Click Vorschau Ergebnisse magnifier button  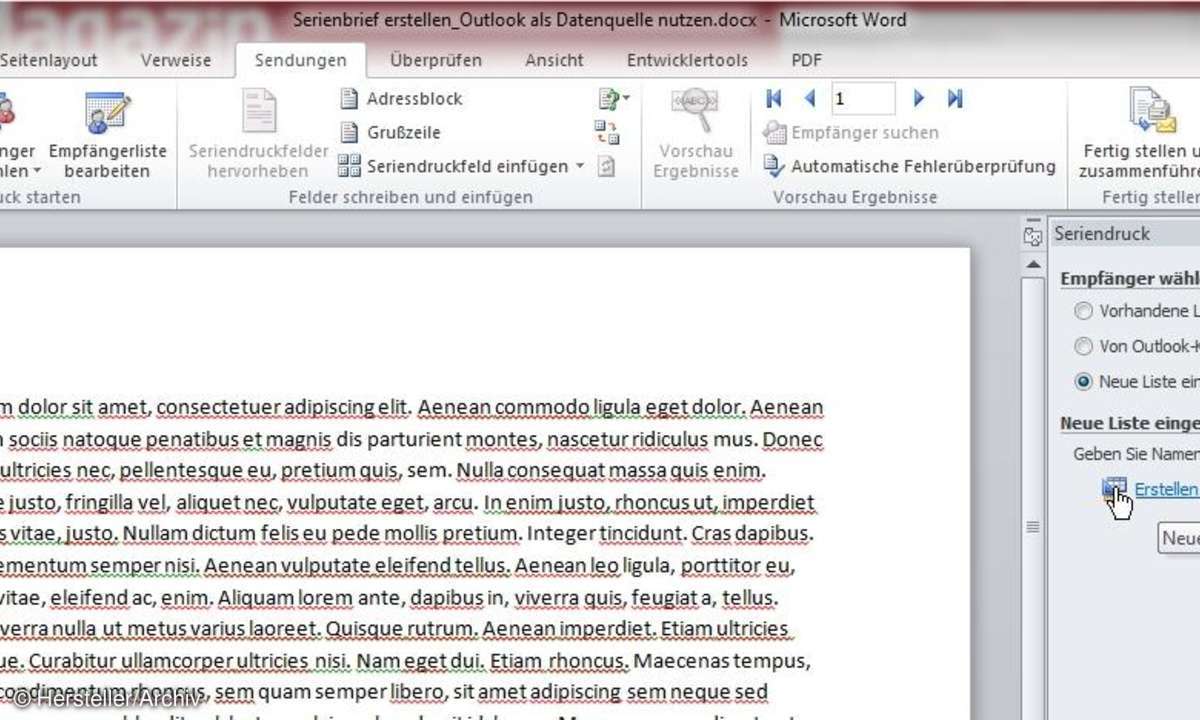tap(696, 135)
